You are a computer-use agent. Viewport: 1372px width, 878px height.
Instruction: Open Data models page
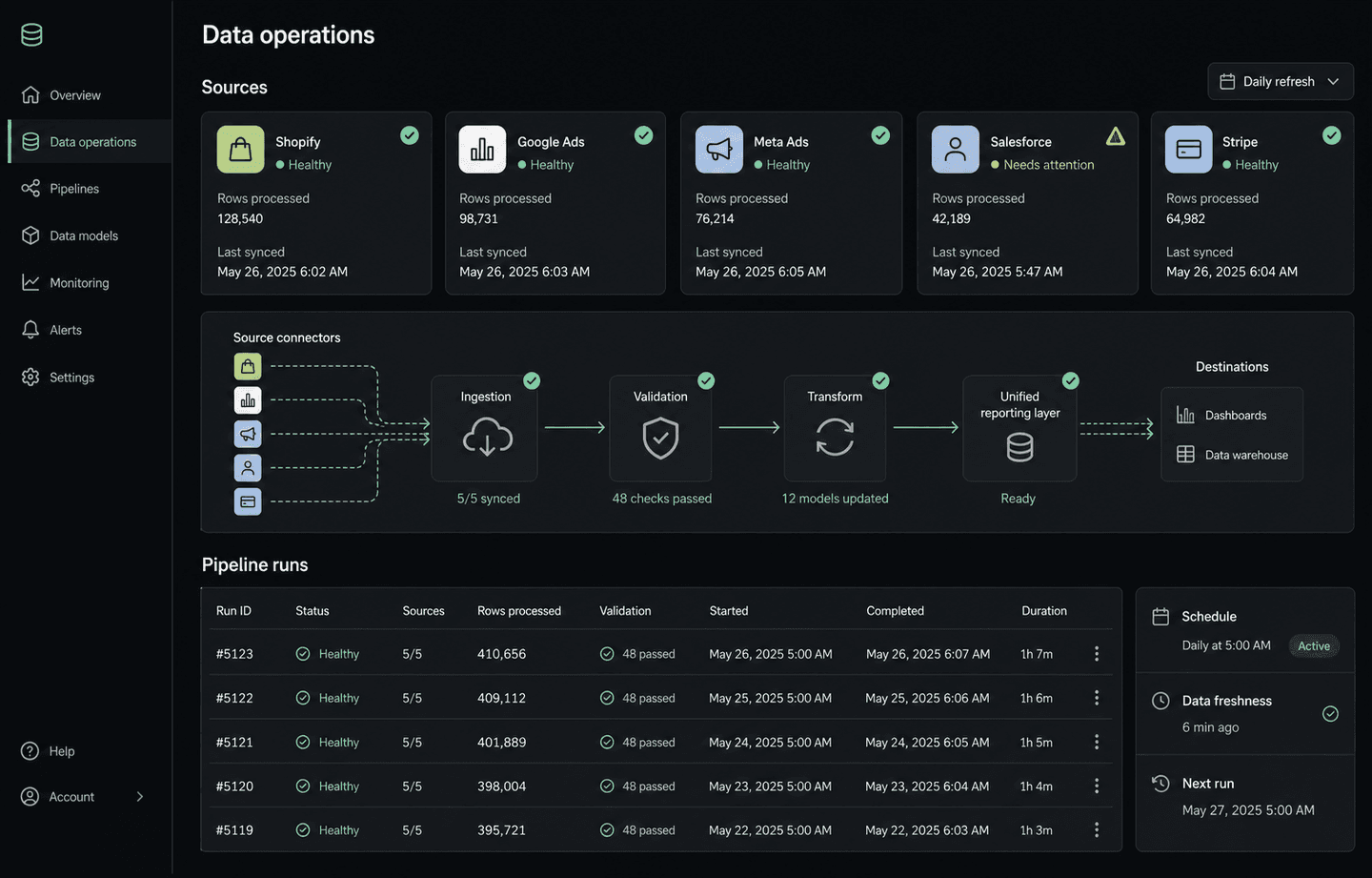(84, 235)
